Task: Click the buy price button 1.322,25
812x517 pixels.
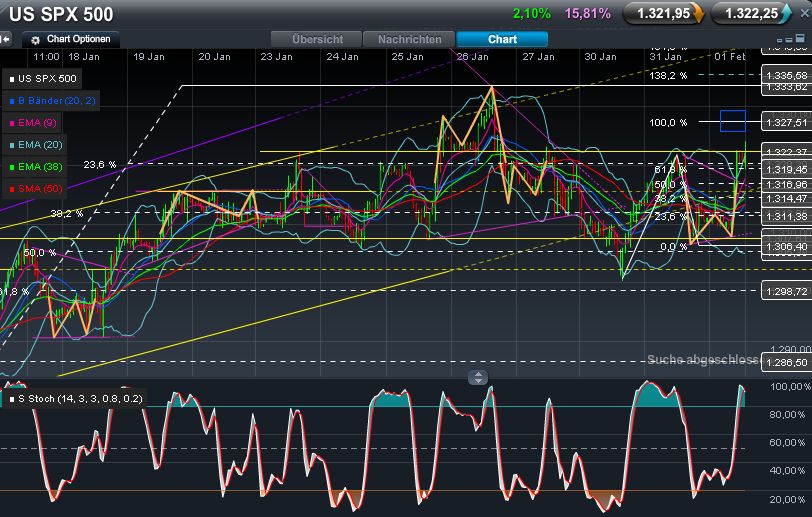Action: pos(751,13)
